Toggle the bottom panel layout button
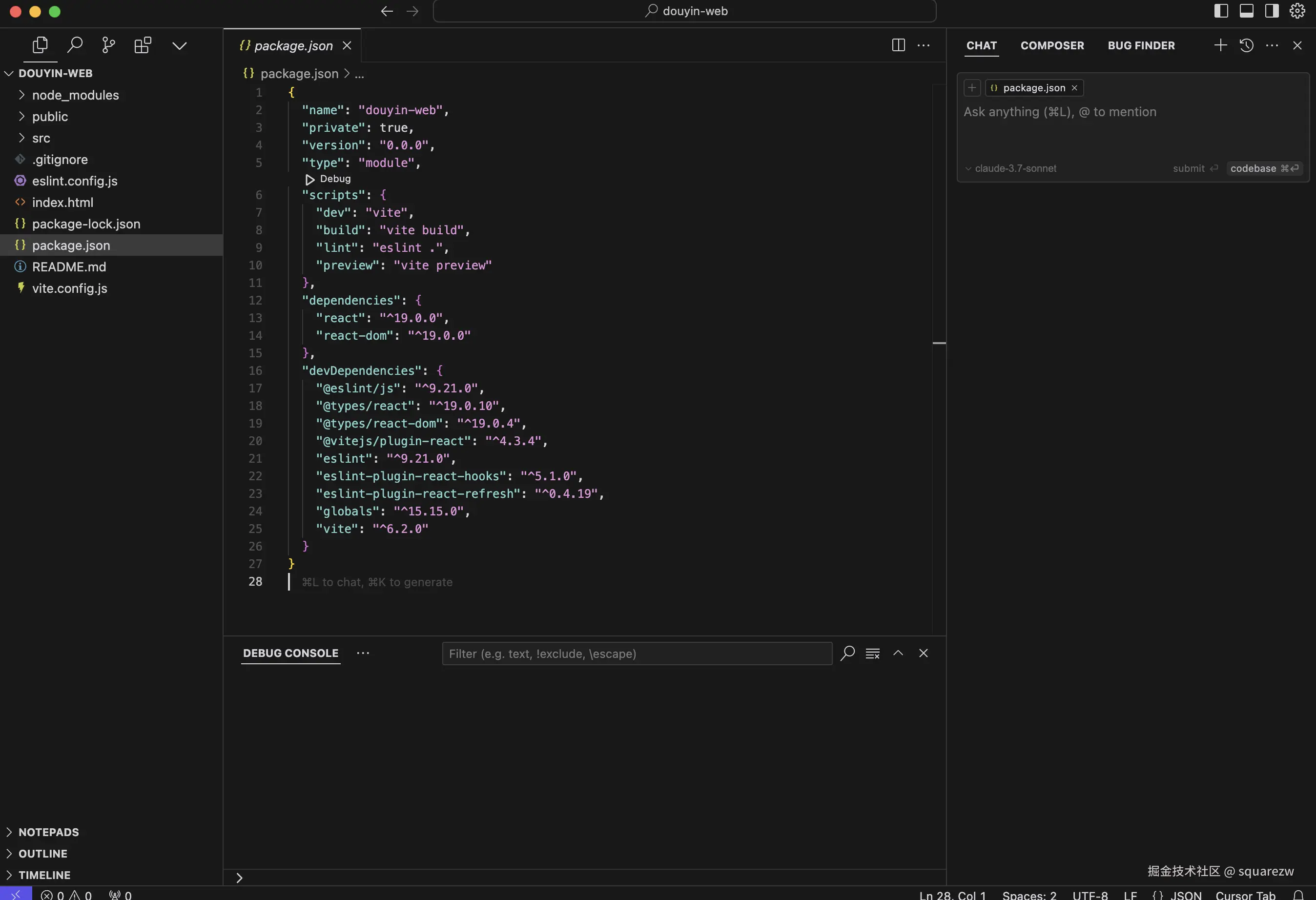 (x=1246, y=11)
